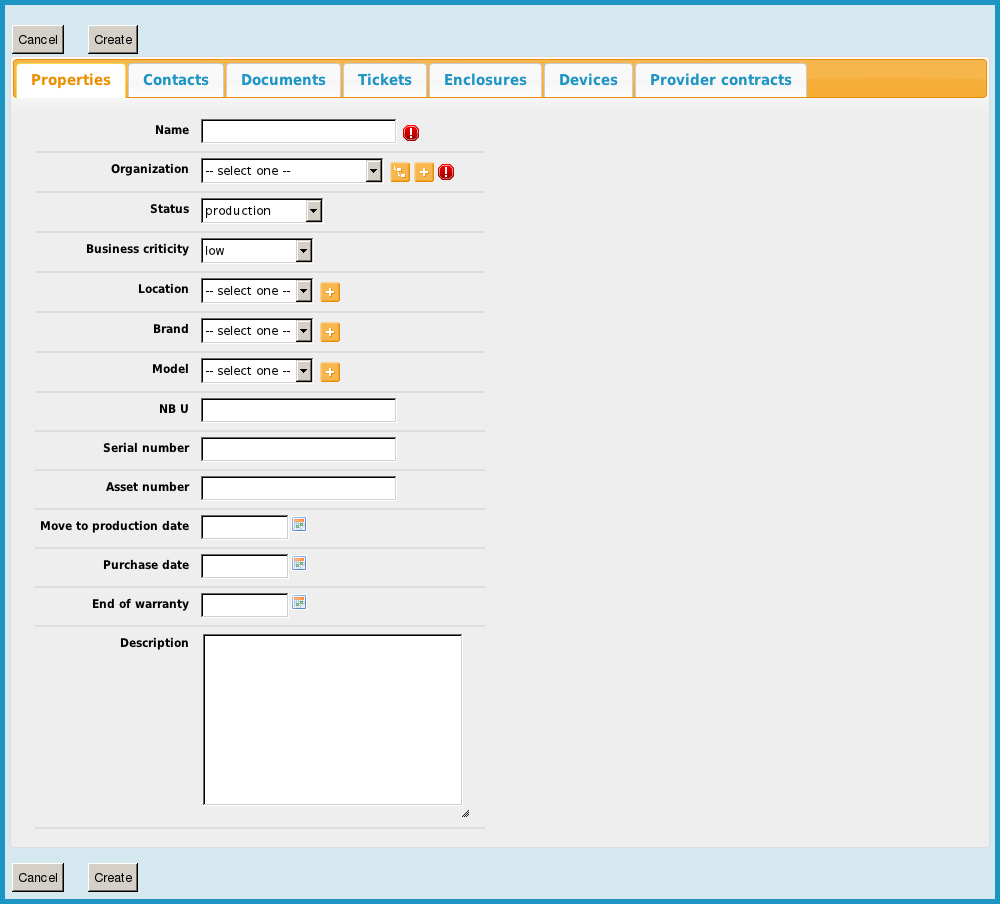The image size is (1000, 904).
Task: Expand the Organization dropdown
Action: [x=291, y=171]
